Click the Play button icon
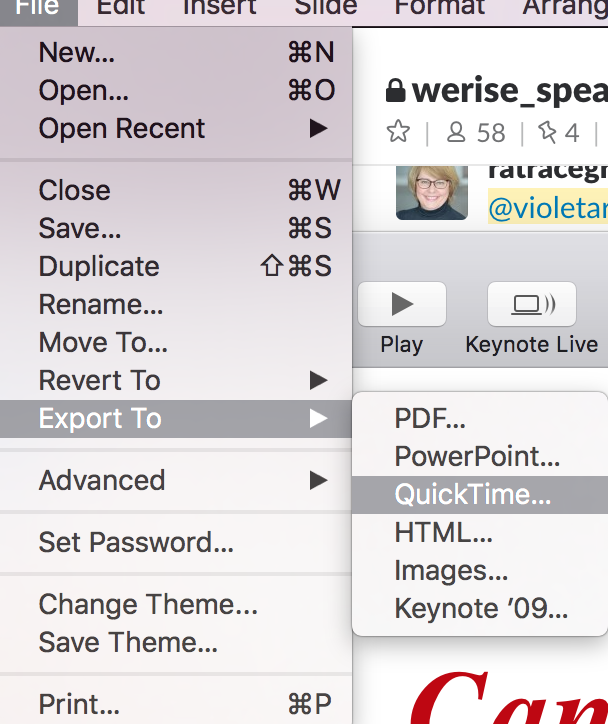Screen dimensions: 608x724 pyautogui.click(x=402, y=304)
